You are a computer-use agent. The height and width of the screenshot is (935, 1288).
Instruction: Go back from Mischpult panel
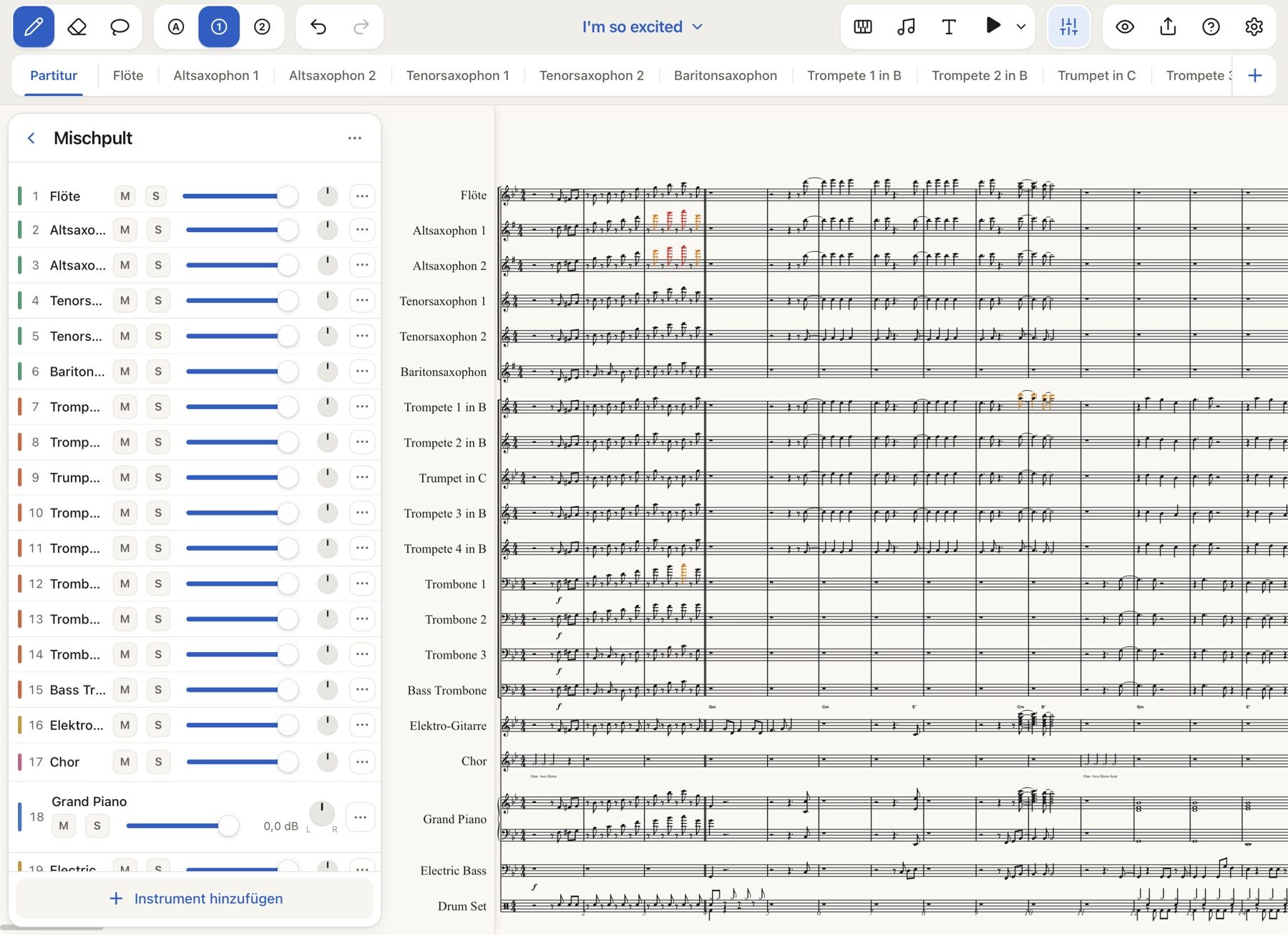tap(31, 138)
